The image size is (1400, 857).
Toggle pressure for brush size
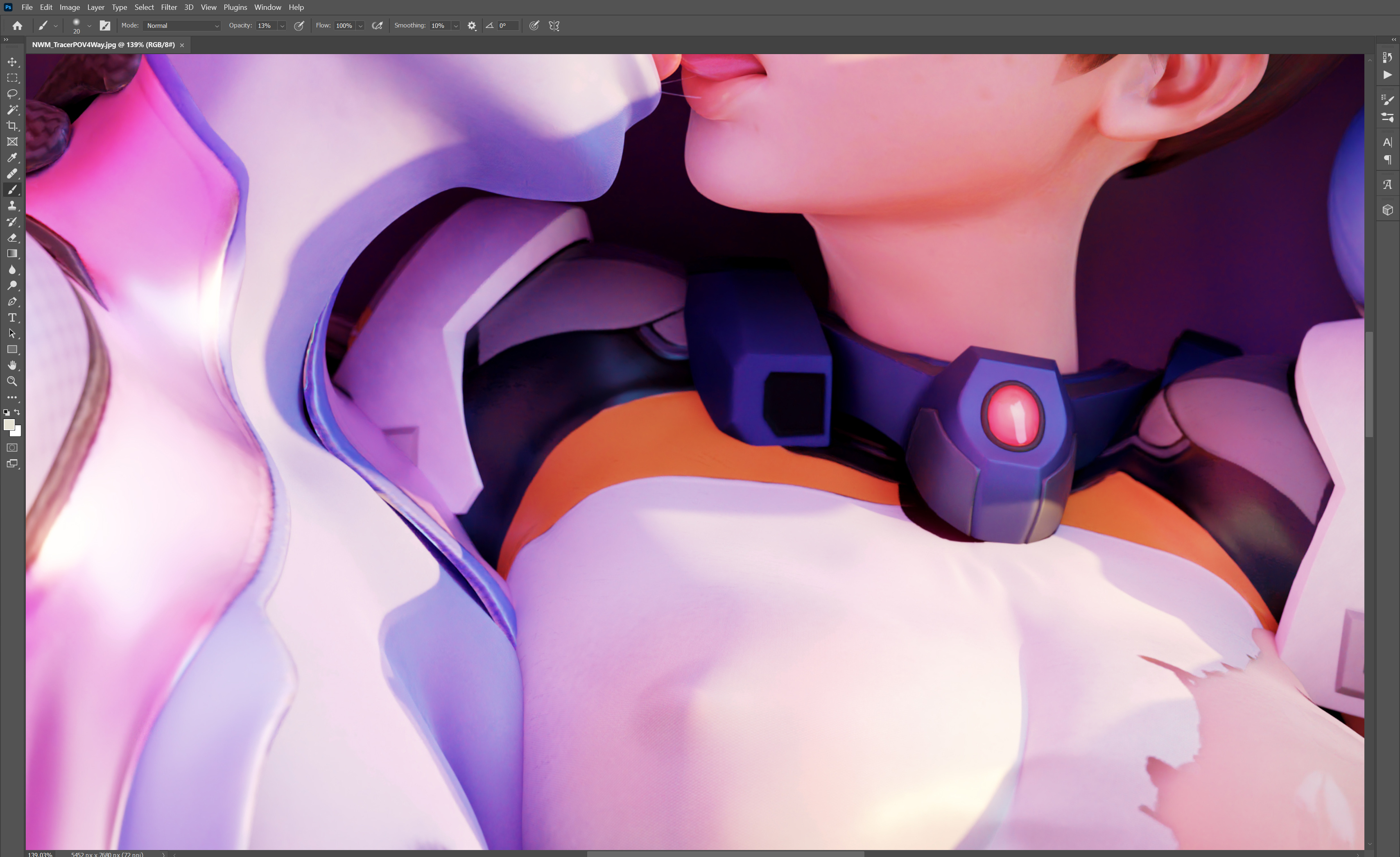pyautogui.click(x=534, y=25)
